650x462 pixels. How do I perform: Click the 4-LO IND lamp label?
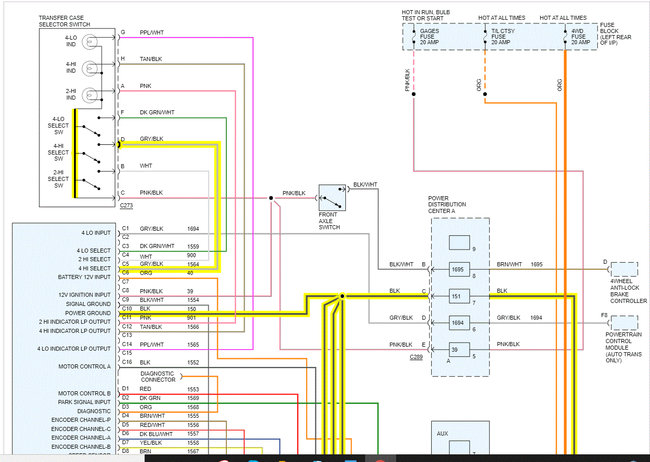click(x=71, y=41)
